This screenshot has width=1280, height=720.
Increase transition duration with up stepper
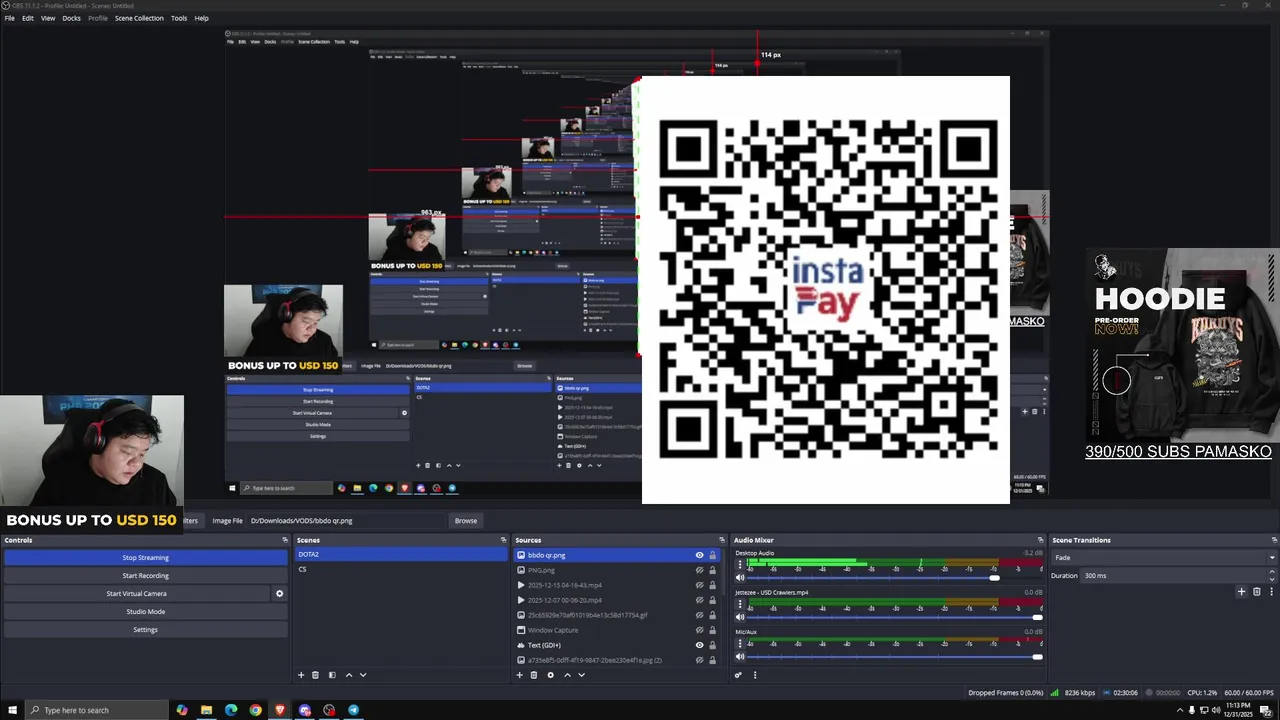1273,573
